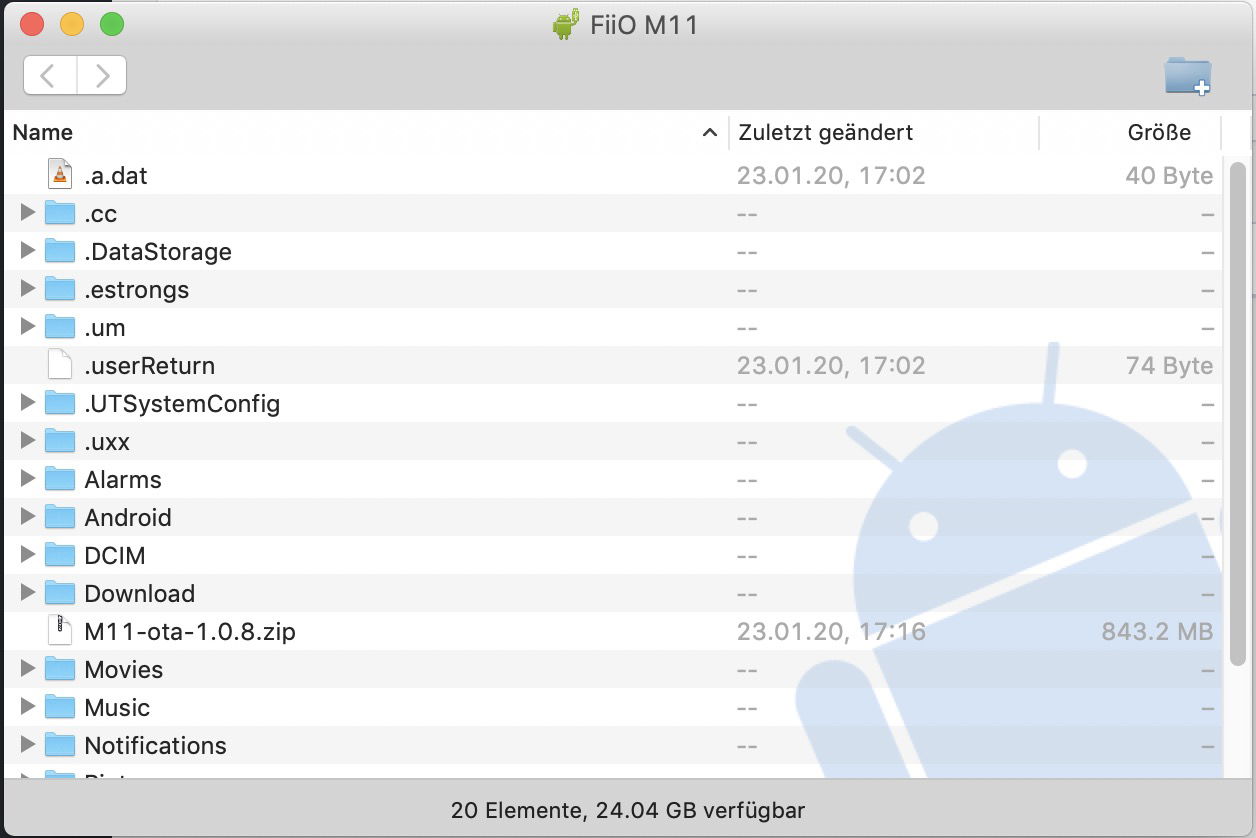The image size is (1256, 838).
Task: Click the DCIM folder icon
Action: pos(60,555)
